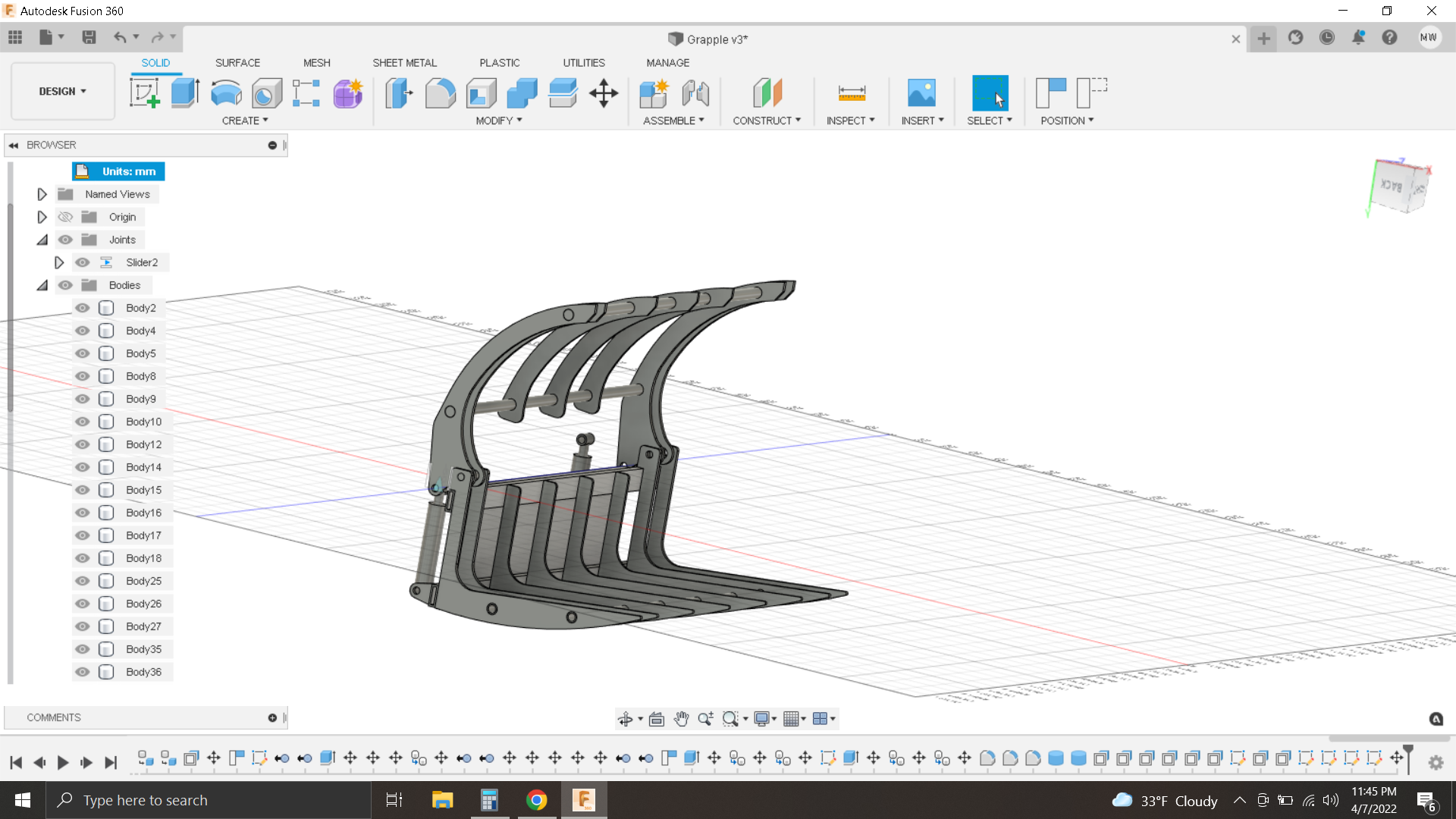1456x819 pixels.
Task: Click the timeline play button
Action: tap(63, 762)
